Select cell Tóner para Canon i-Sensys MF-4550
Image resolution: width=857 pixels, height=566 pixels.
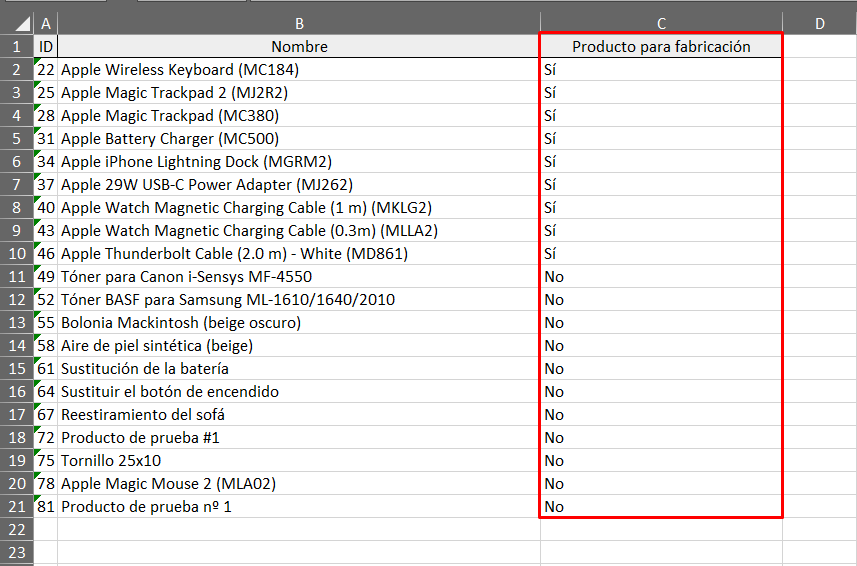click(x=299, y=276)
